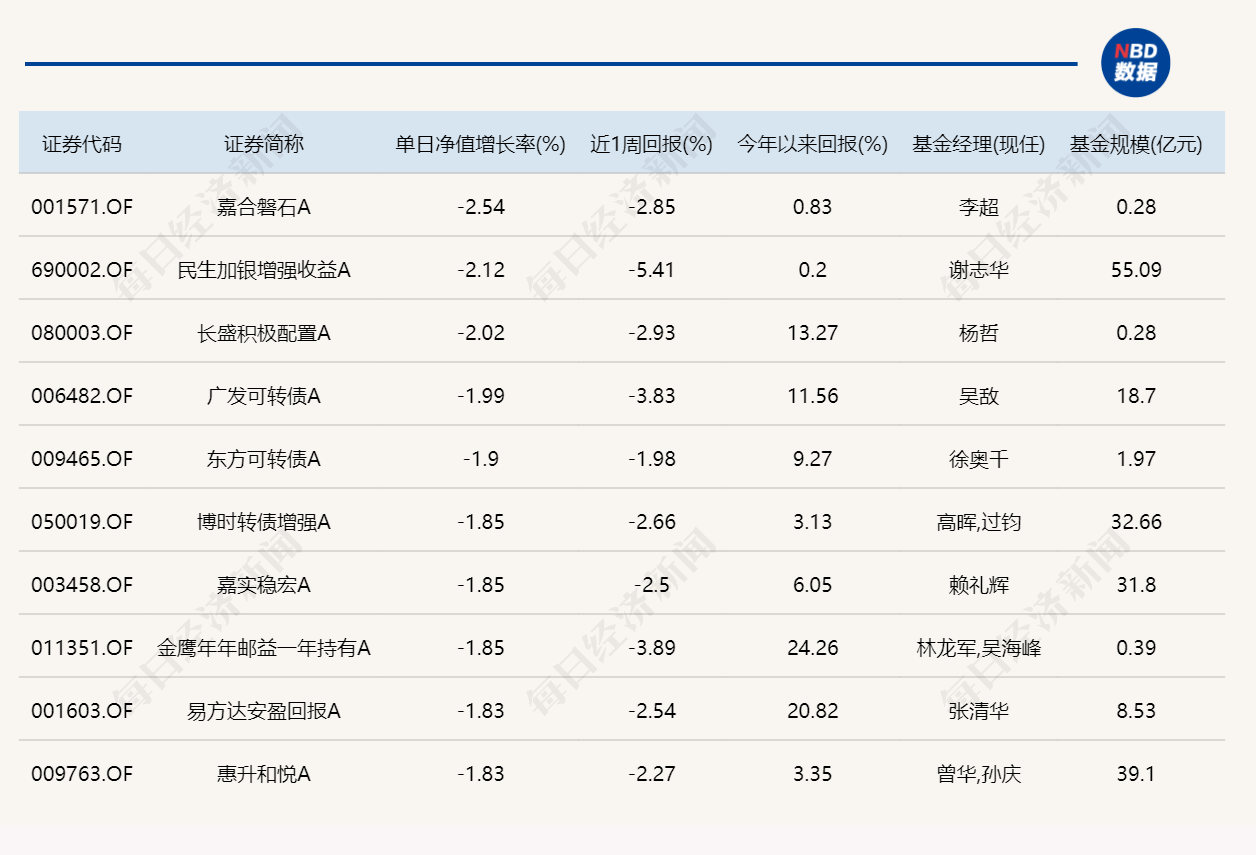Click fund name 民生加银增强收益A

point(264,270)
